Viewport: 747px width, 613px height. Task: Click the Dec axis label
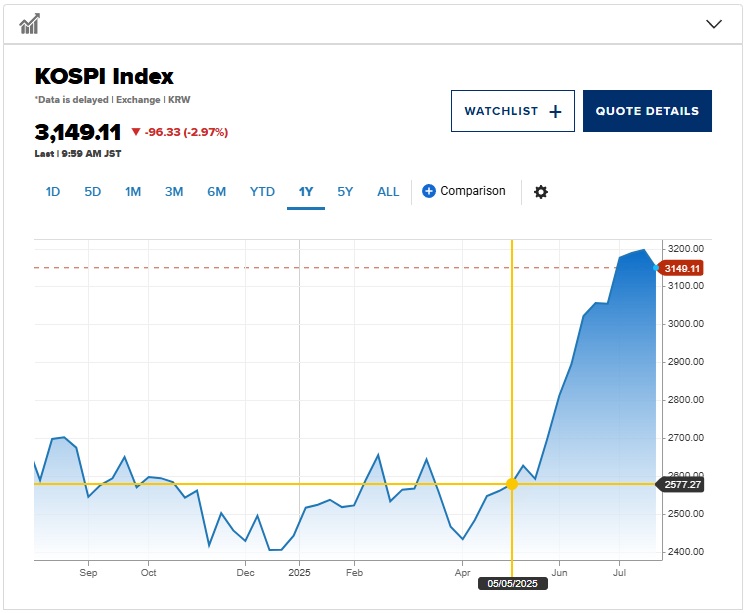(245, 573)
